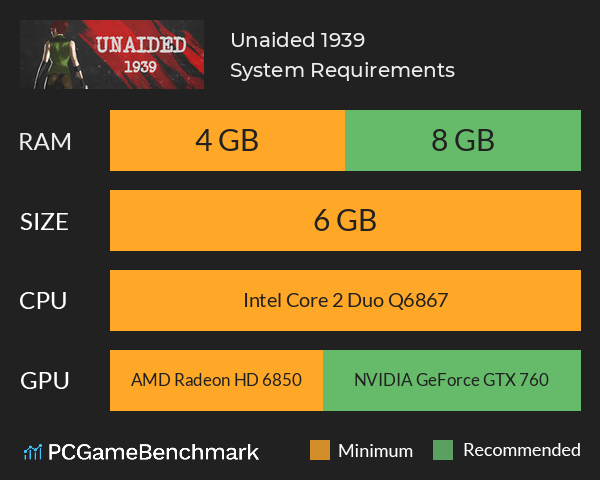Click the CPU row label

point(43,300)
